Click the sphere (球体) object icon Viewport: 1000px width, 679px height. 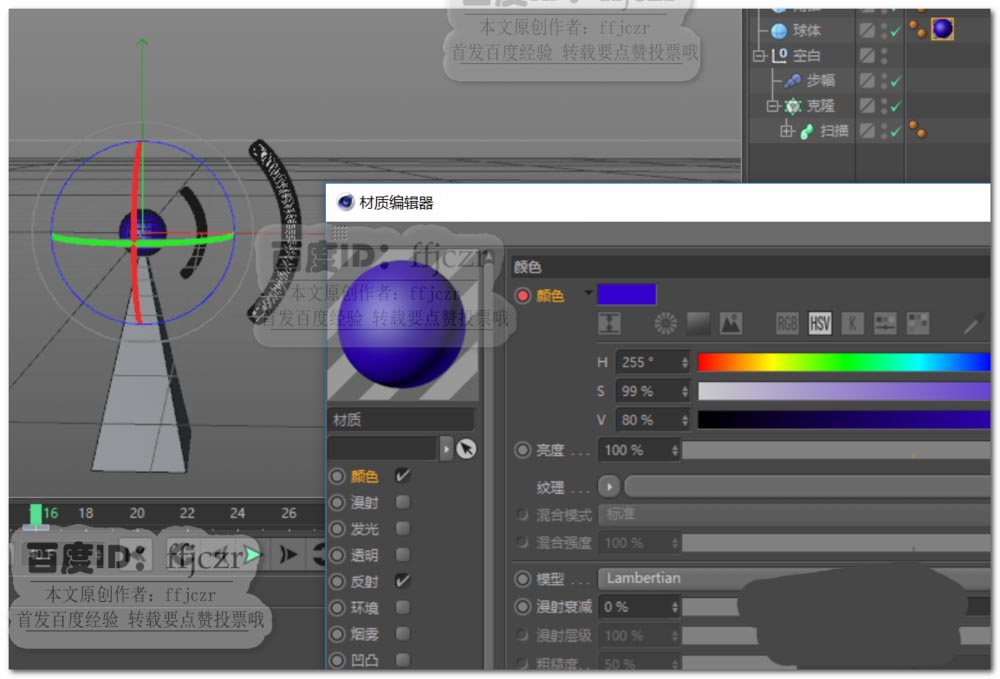click(x=778, y=30)
